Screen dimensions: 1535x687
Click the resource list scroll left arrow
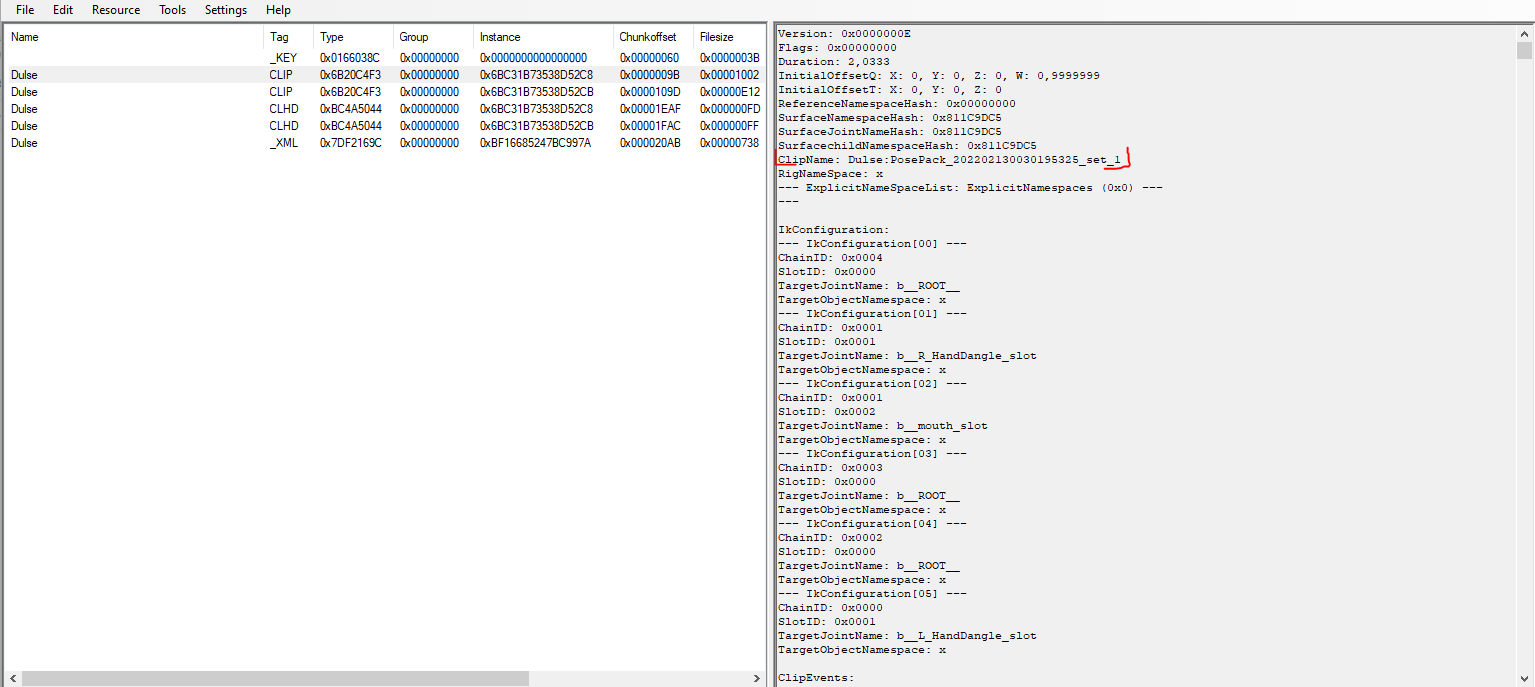(x=13, y=678)
